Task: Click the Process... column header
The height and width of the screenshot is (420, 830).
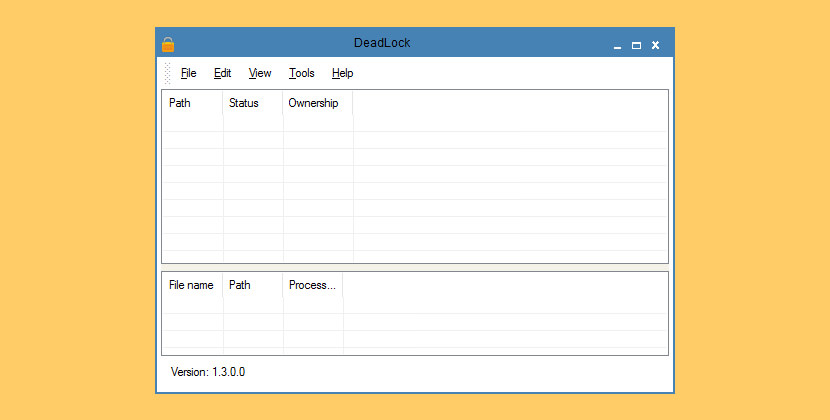Action: point(313,285)
